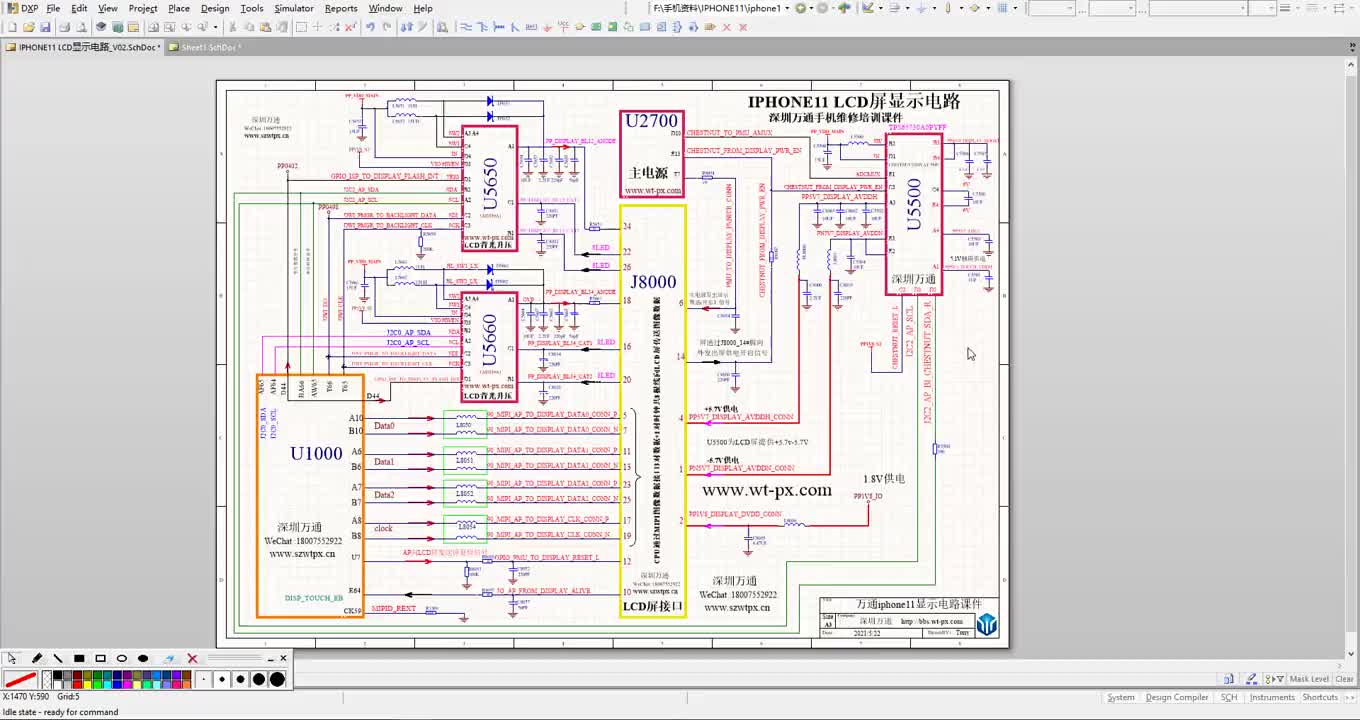The image size is (1360, 720).
Task: Select the straight line drawing tool
Action: [58, 658]
